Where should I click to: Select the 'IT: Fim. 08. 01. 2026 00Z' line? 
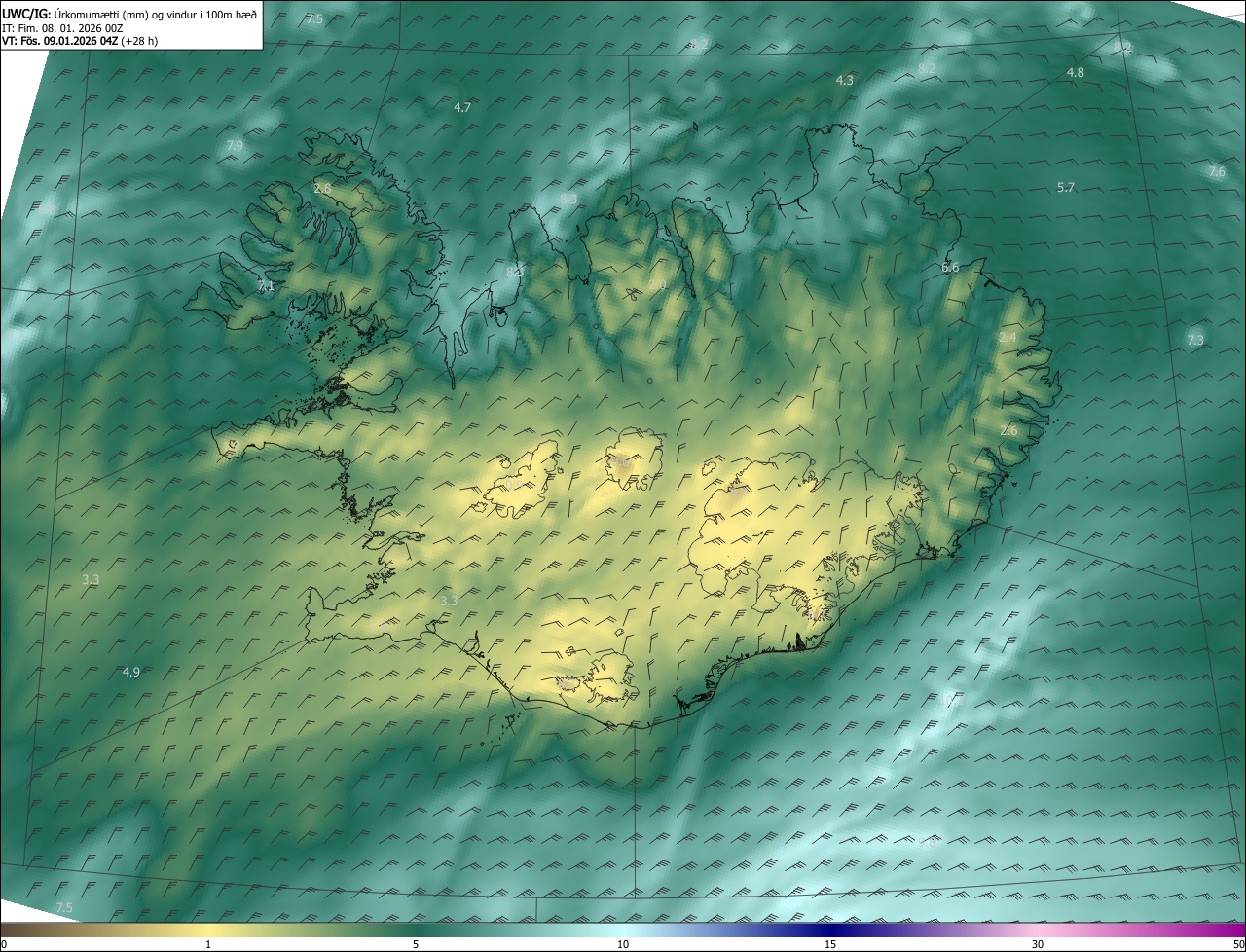coord(62,27)
